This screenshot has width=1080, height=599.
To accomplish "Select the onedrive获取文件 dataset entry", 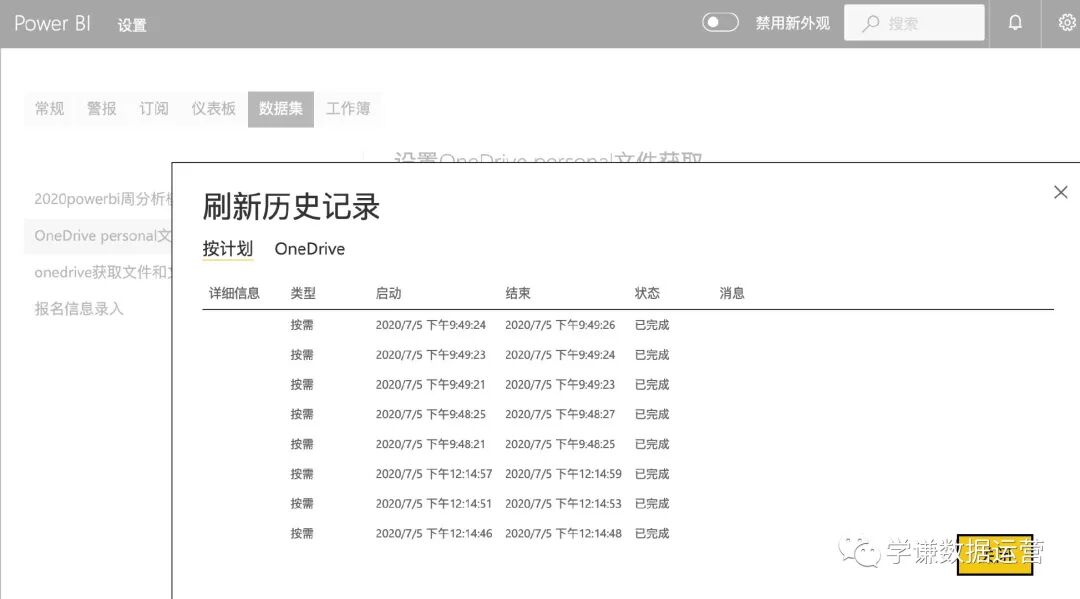I will (x=103, y=272).
